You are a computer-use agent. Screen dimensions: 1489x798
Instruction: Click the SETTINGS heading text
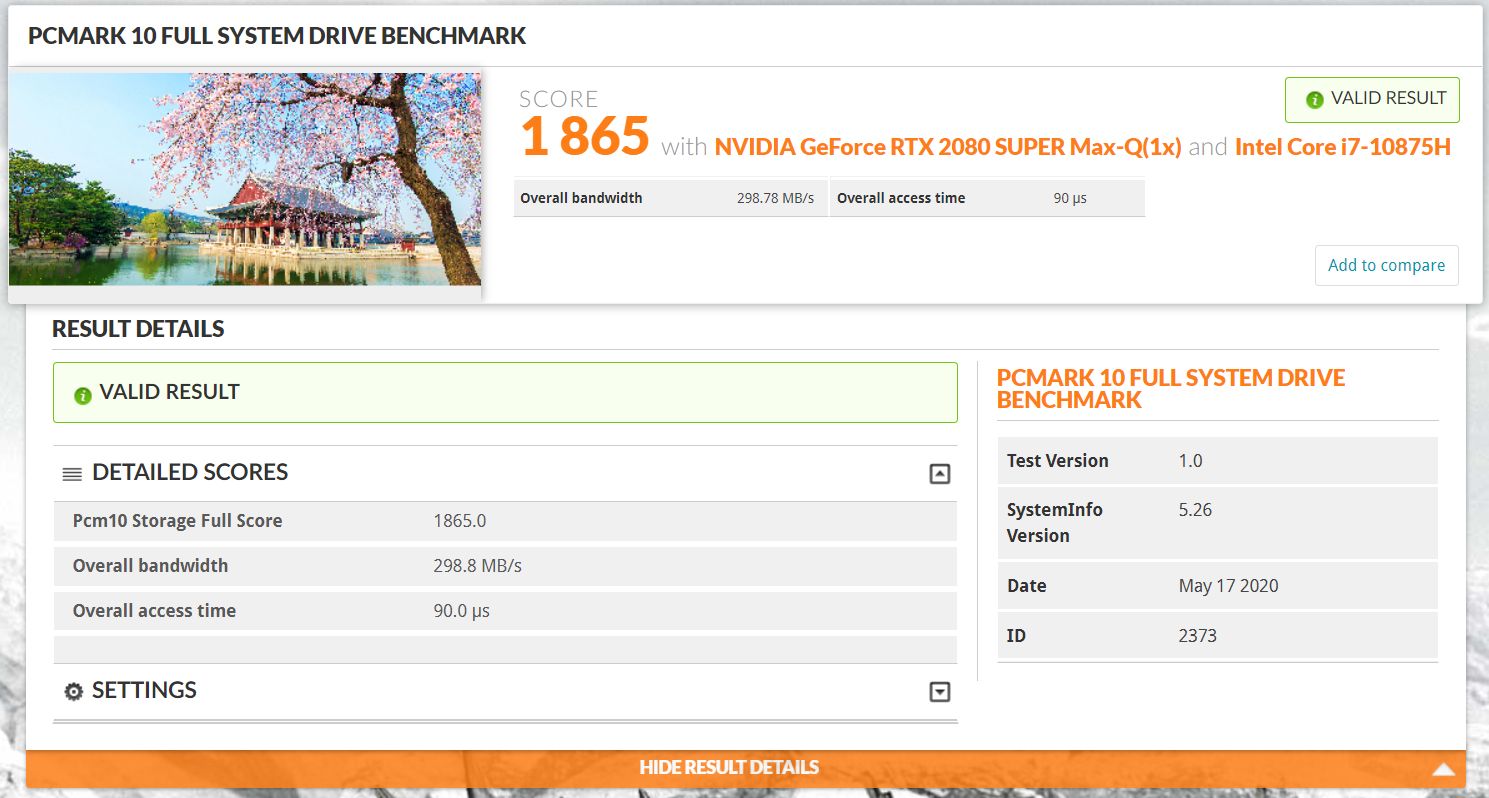[x=144, y=690]
